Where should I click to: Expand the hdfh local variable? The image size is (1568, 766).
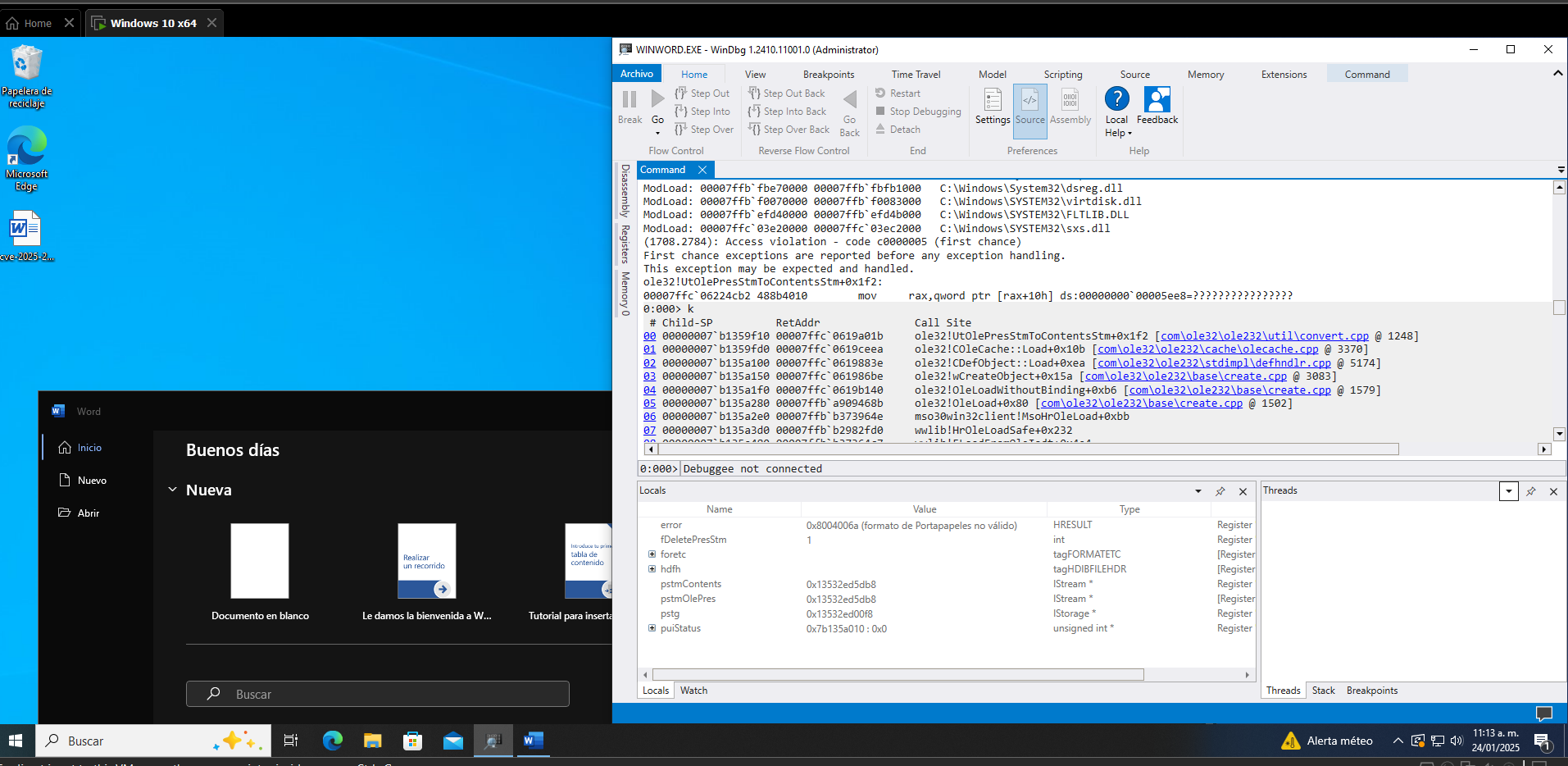[x=652, y=569]
